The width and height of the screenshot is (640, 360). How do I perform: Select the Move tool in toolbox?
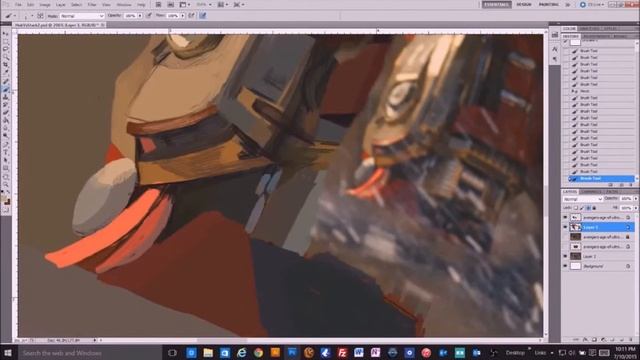[x=6, y=33]
